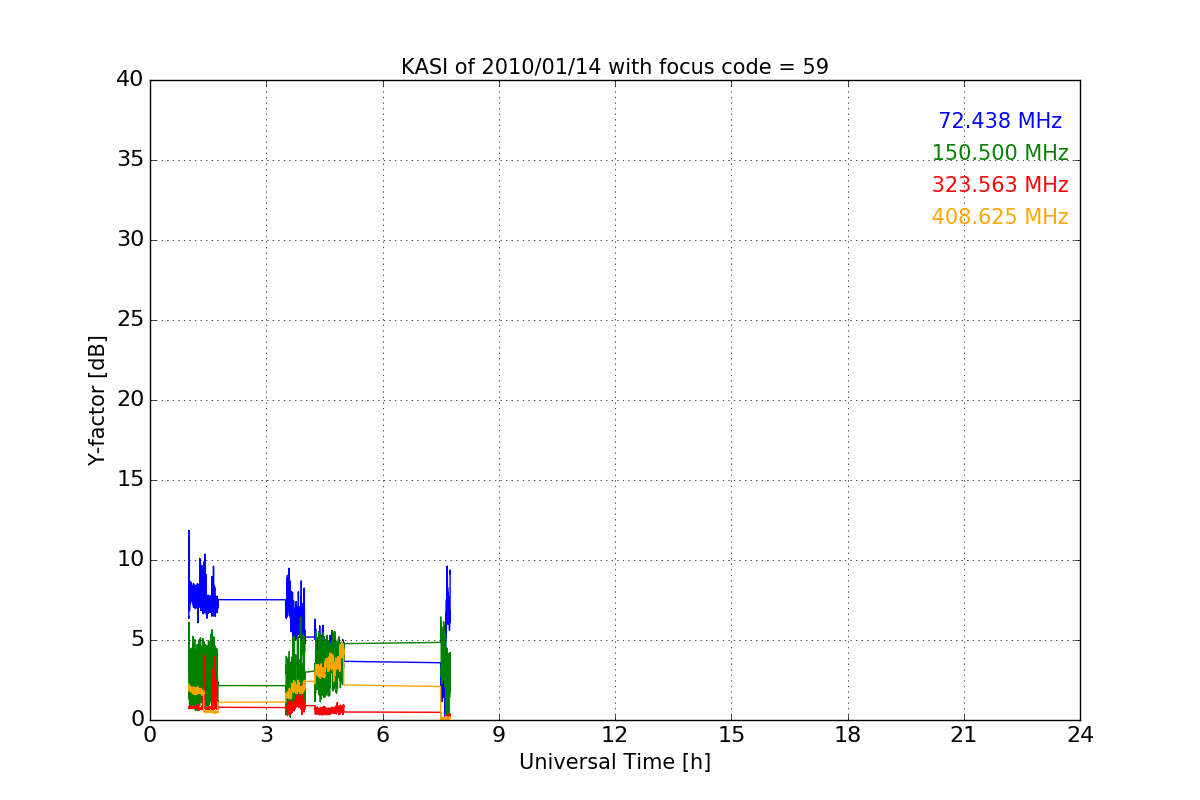The width and height of the screenshot is (1200, 800).
Task: Select the green 150.500 MHz legend label
Action: [x=1000, y=153]
